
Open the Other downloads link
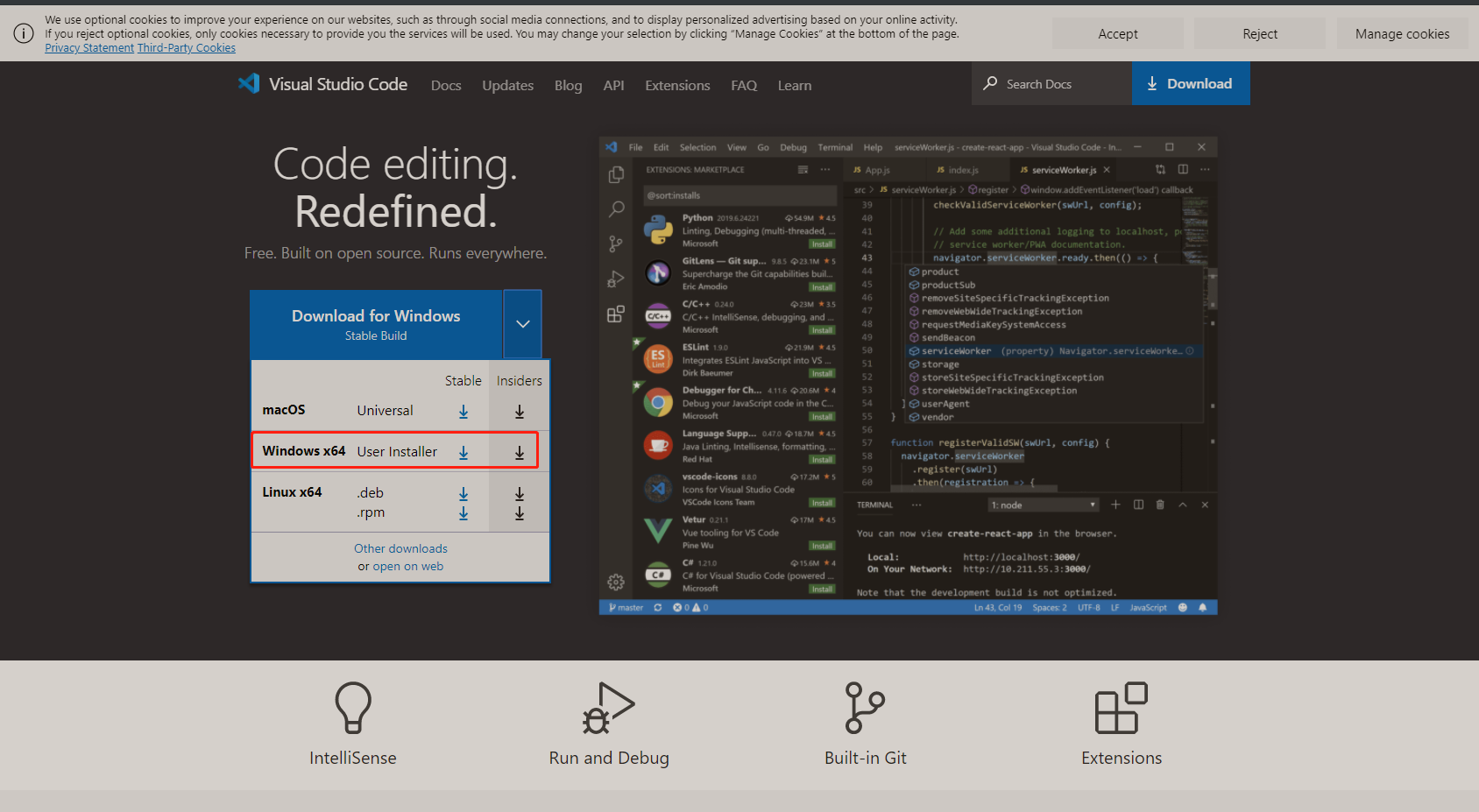tap(400, 548)
